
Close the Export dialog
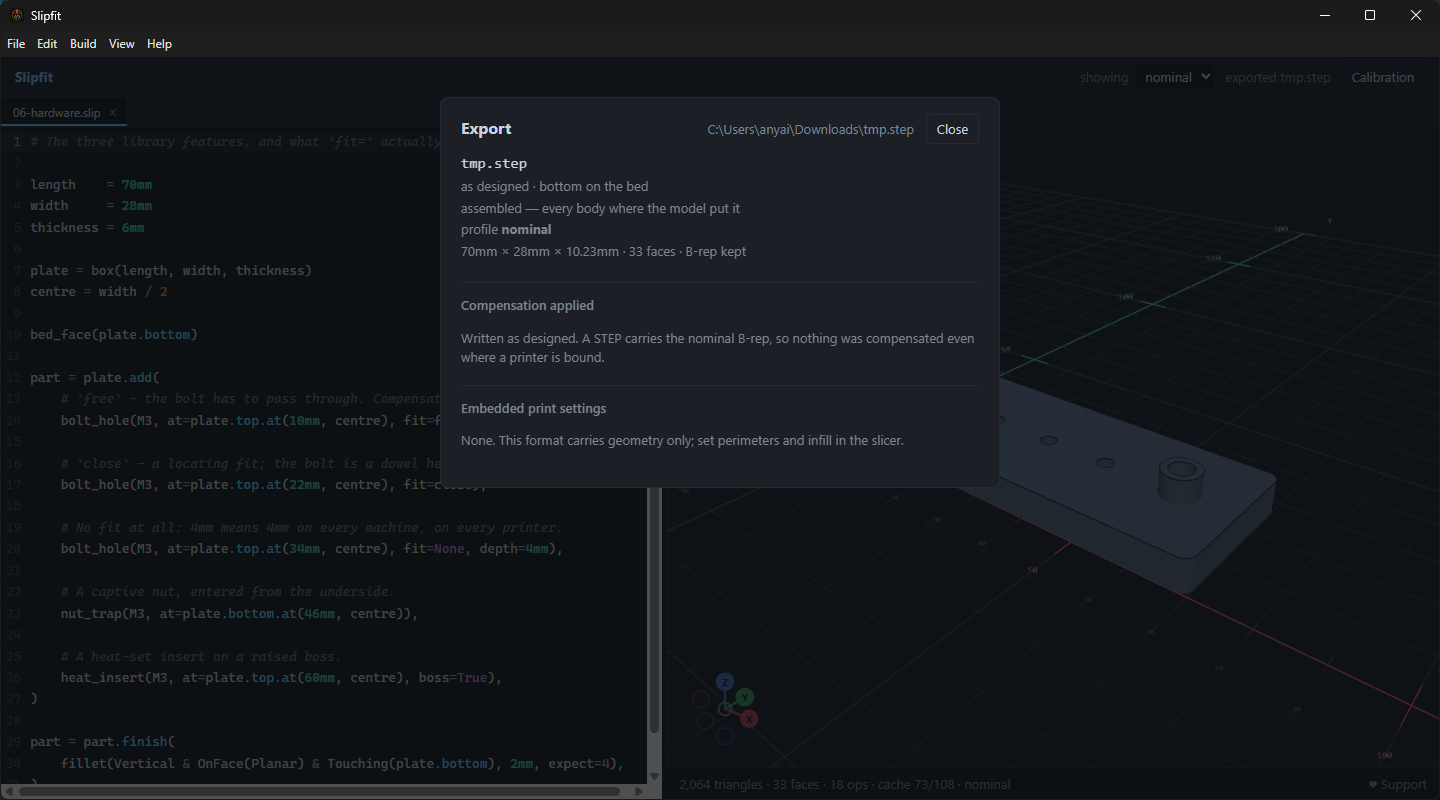(952, 129)
